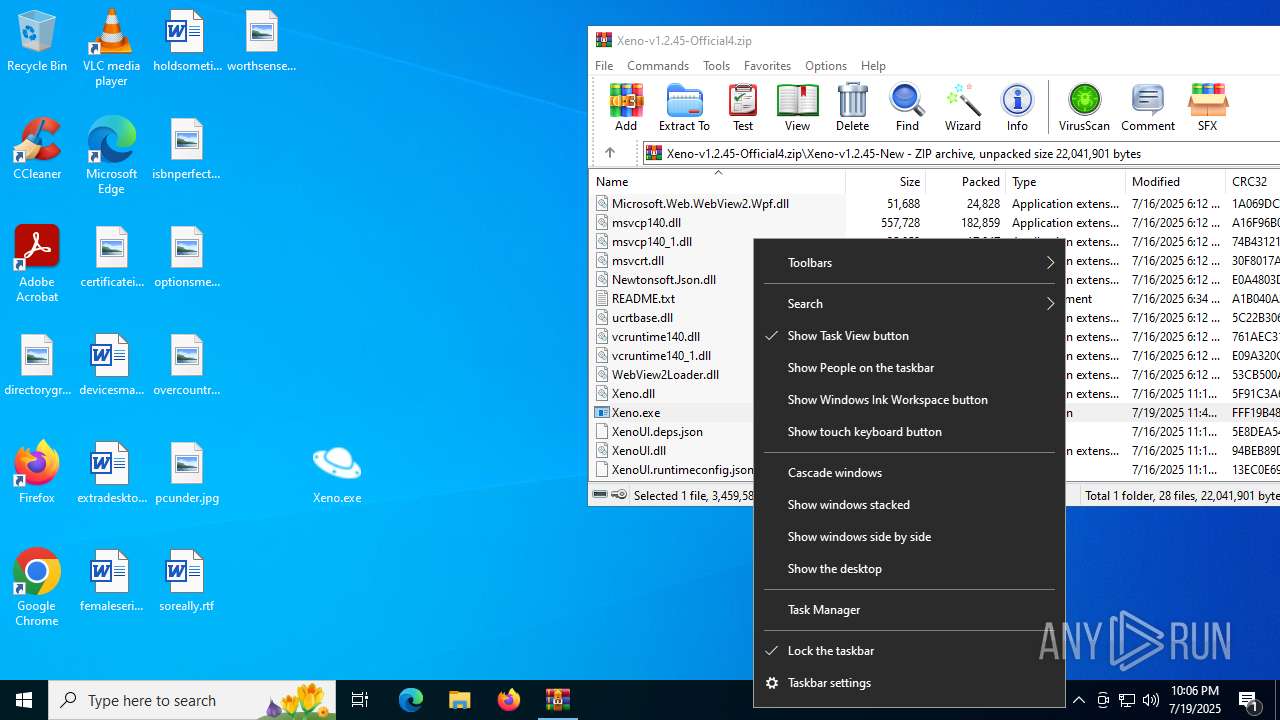The image size is (1280, 720).
Task: Open the Edge browser on taskbar
Action: pos(411,700)
